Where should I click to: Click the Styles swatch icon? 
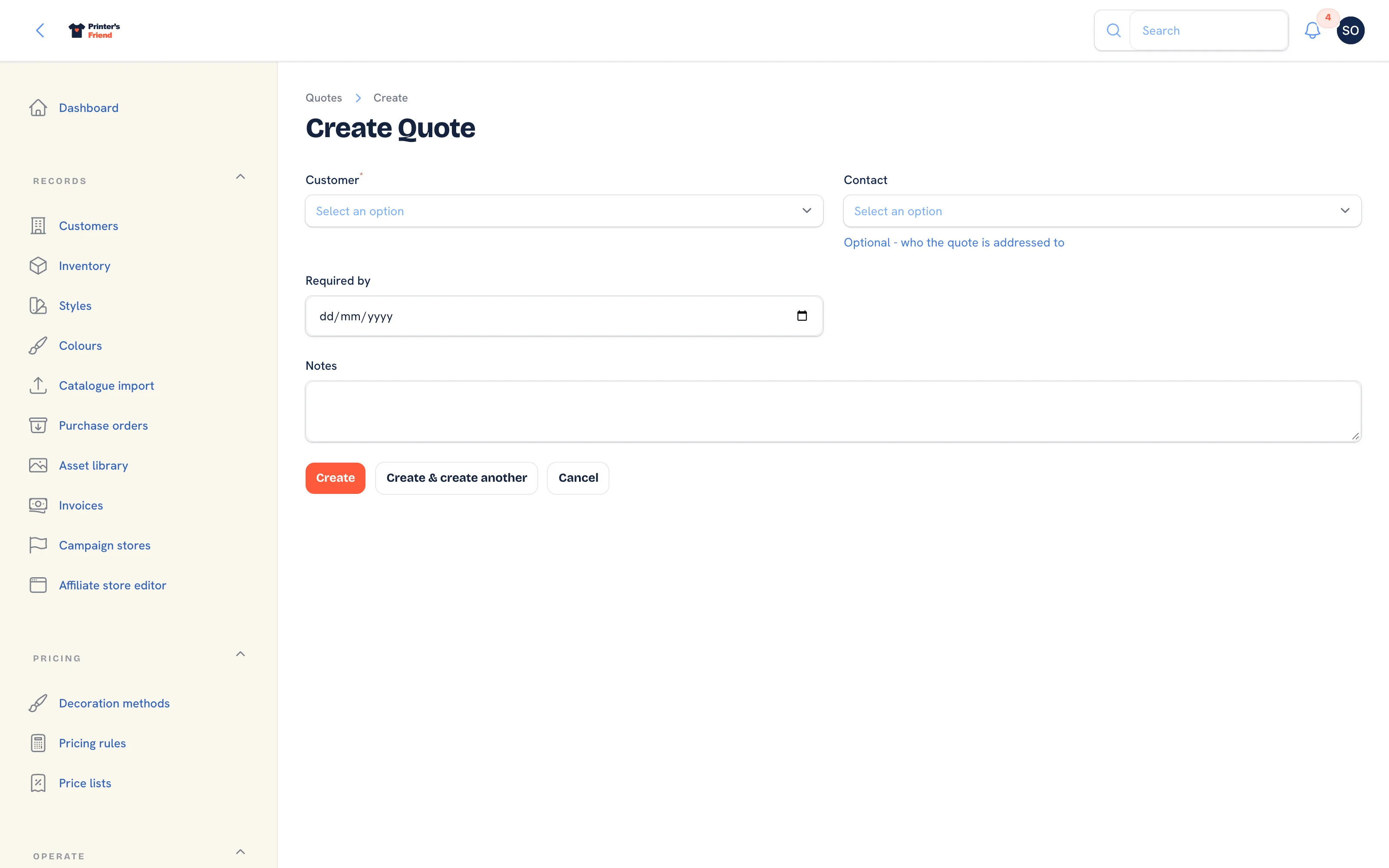point(39,306)
